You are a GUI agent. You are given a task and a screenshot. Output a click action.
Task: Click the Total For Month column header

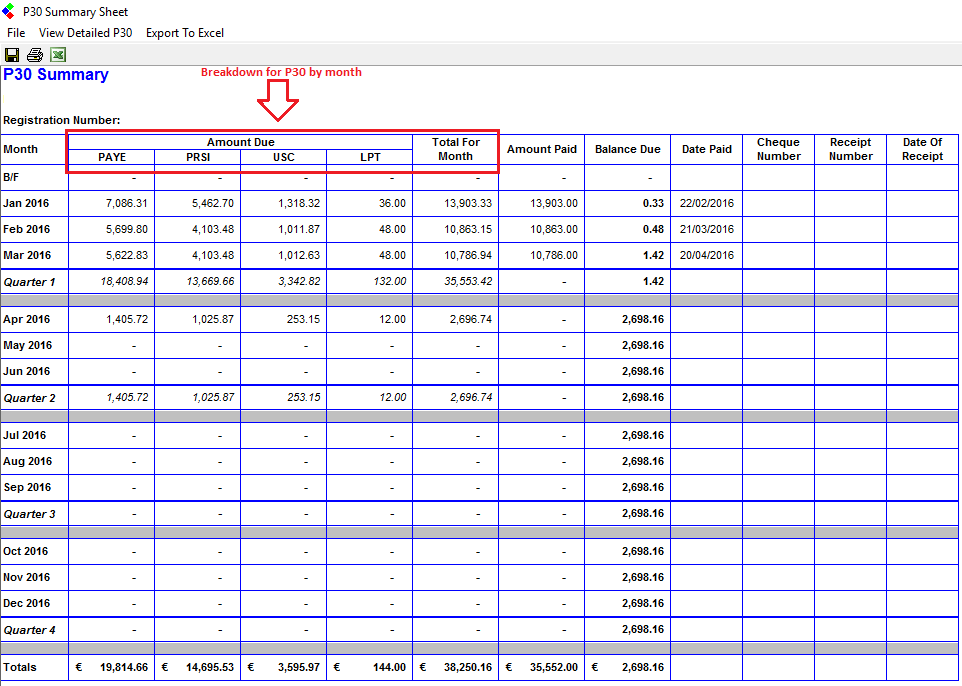pyautogui.click(x=455, y=150)
